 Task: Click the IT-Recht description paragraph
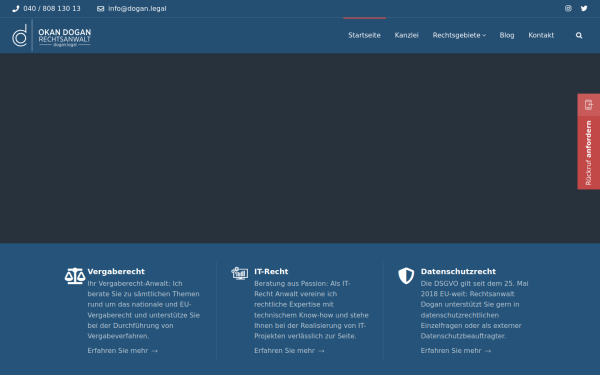click(311, 310)
